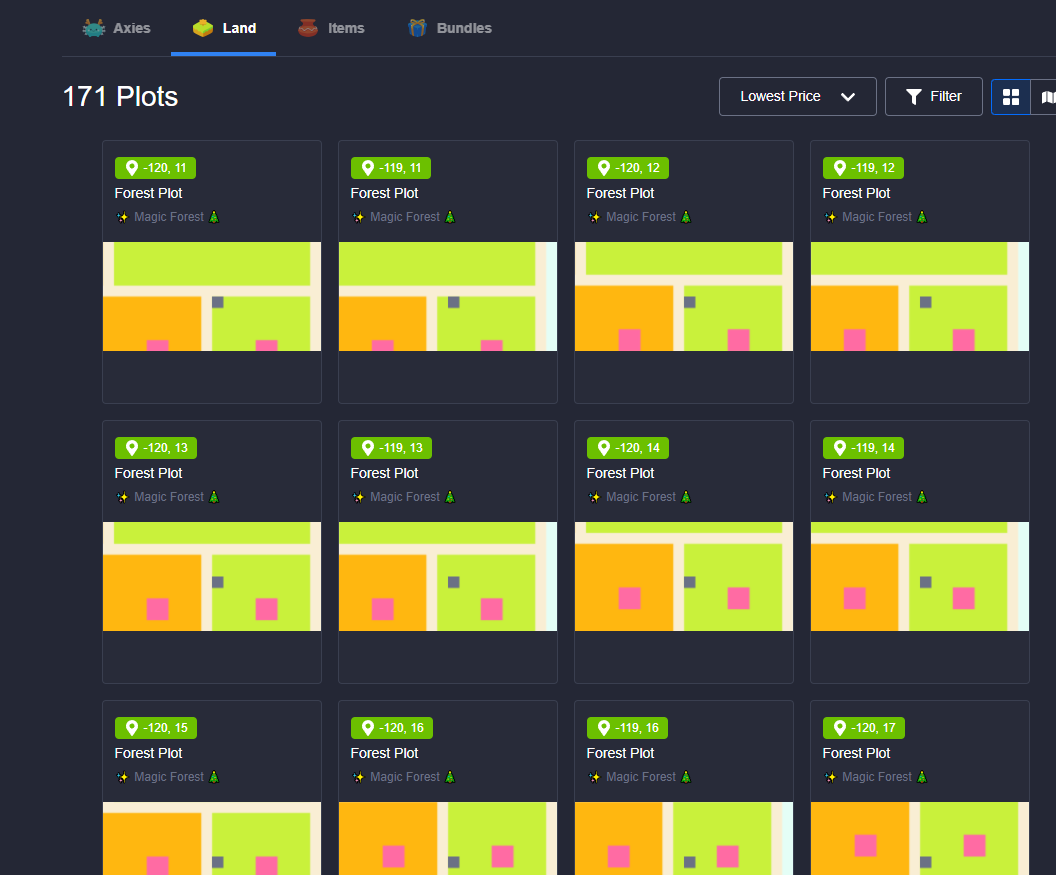Click the -119, 16 coordinate badge text
This screenshot has height=875, width=1056.
(637, 727)
